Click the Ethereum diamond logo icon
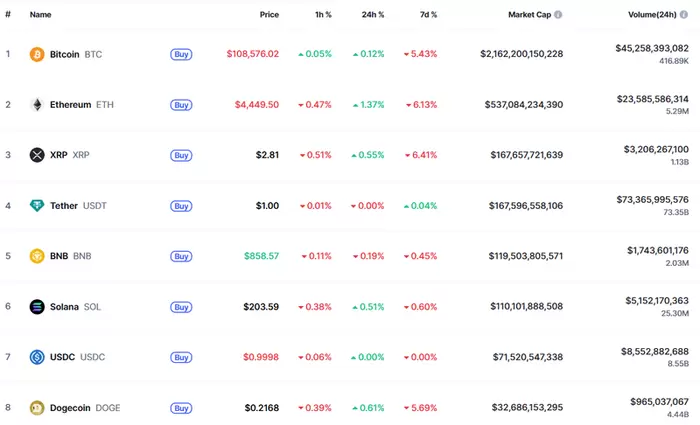700x425 pixels. click(x=37, y=104)
